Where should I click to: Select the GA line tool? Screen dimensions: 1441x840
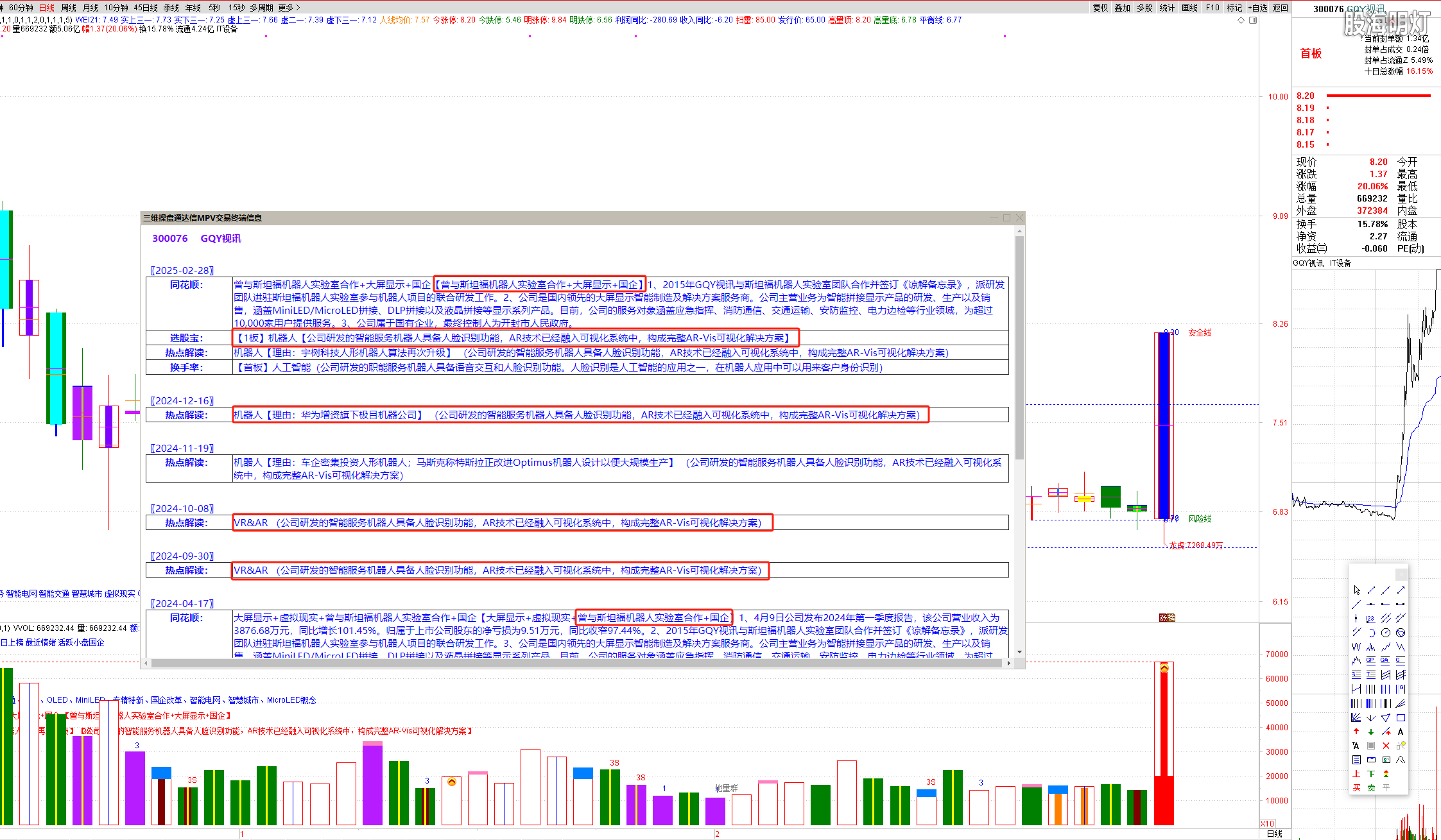[x=1386, y=660]
